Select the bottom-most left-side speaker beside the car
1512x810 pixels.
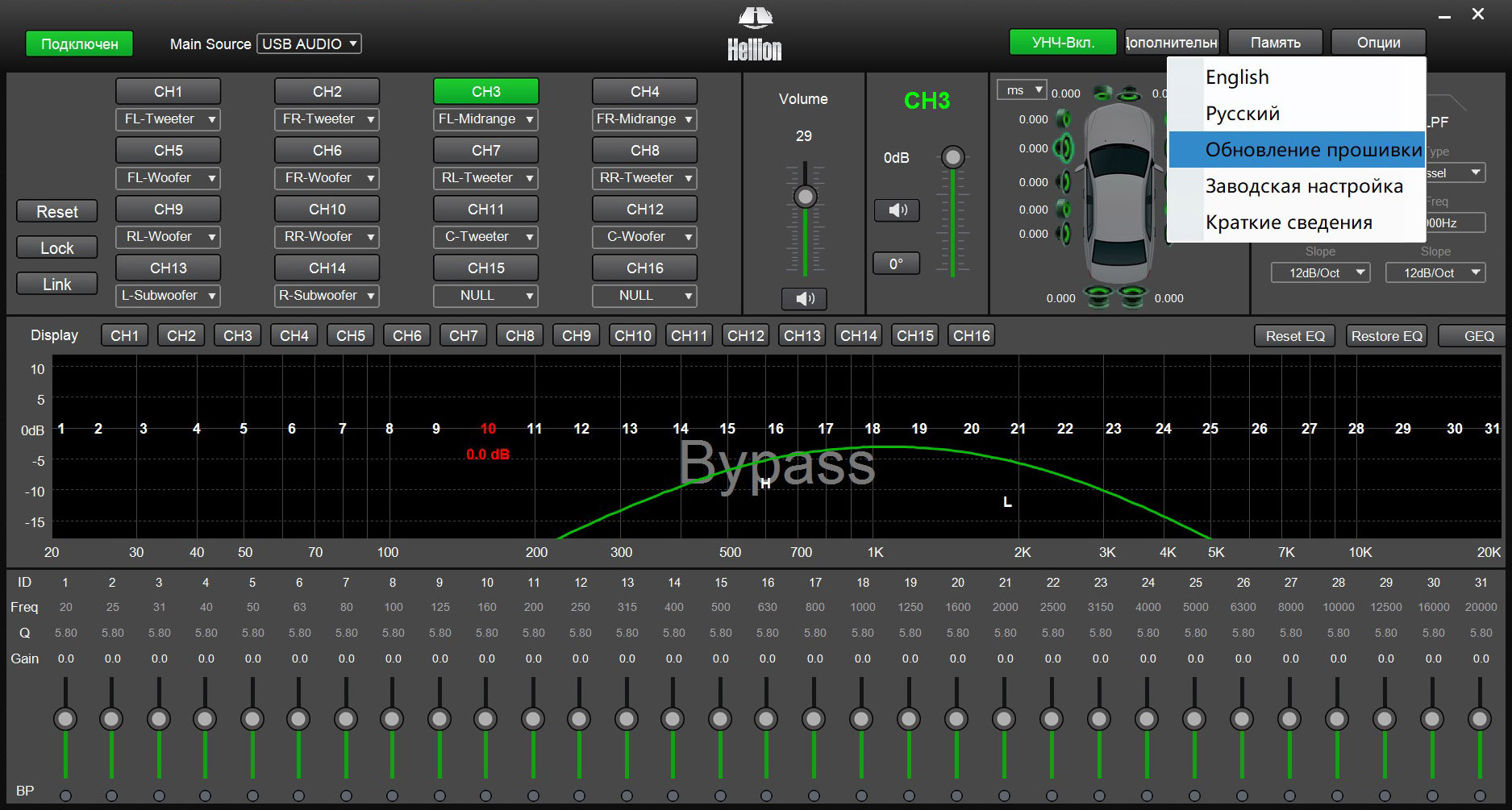(1064, 234)
